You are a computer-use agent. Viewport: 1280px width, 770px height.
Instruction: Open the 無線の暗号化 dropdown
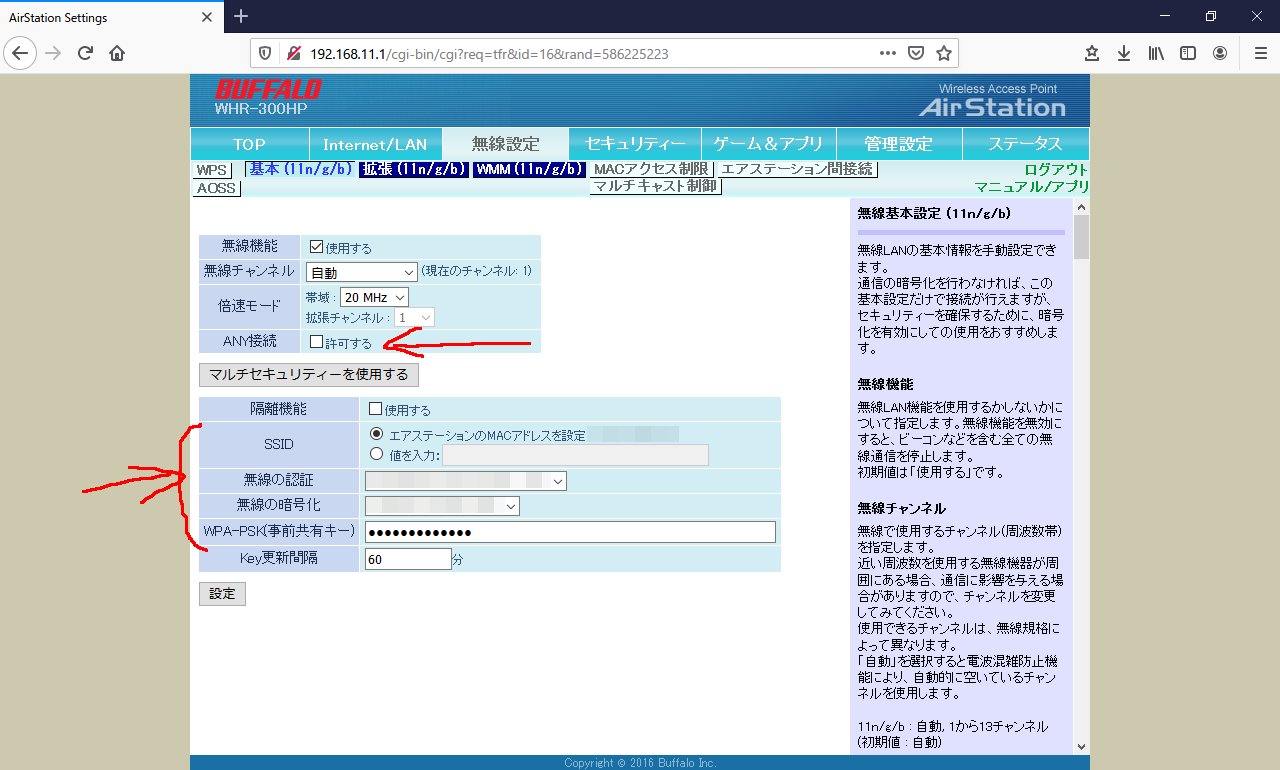(442, 506)
